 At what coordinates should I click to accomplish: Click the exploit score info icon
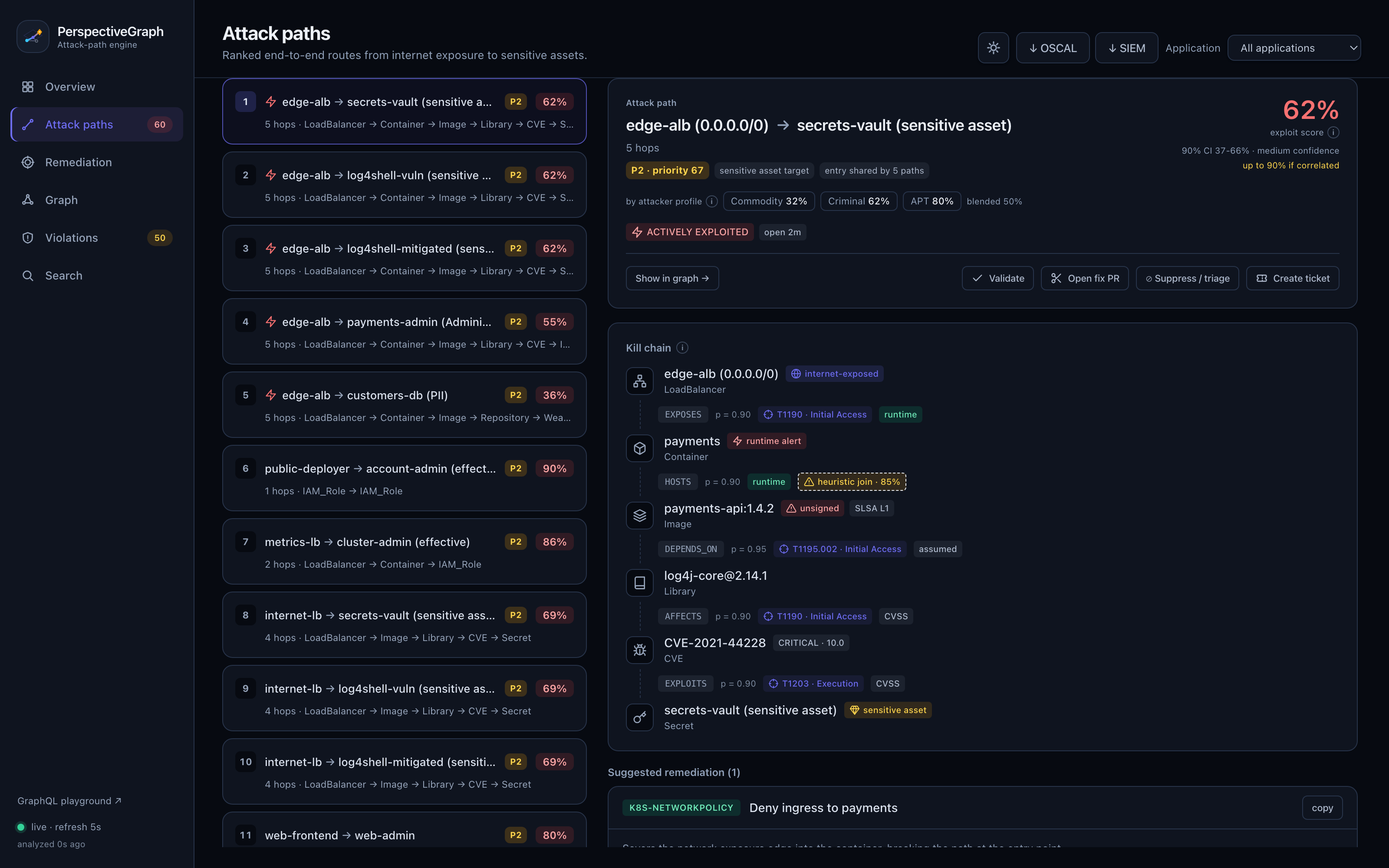[x=1333, y=133]
